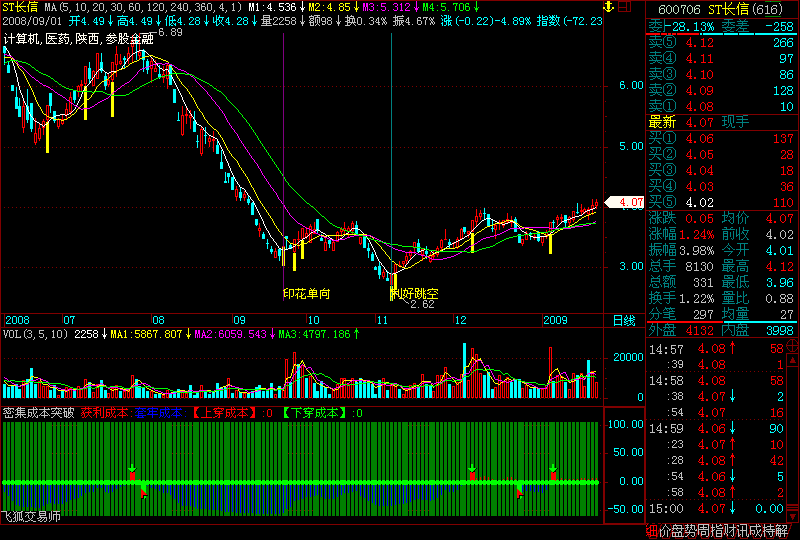Image resolution: width=800 pixels, height=540 pixels.
Task: Click the 2009 year label on the date axis
Action: [555, 320]
